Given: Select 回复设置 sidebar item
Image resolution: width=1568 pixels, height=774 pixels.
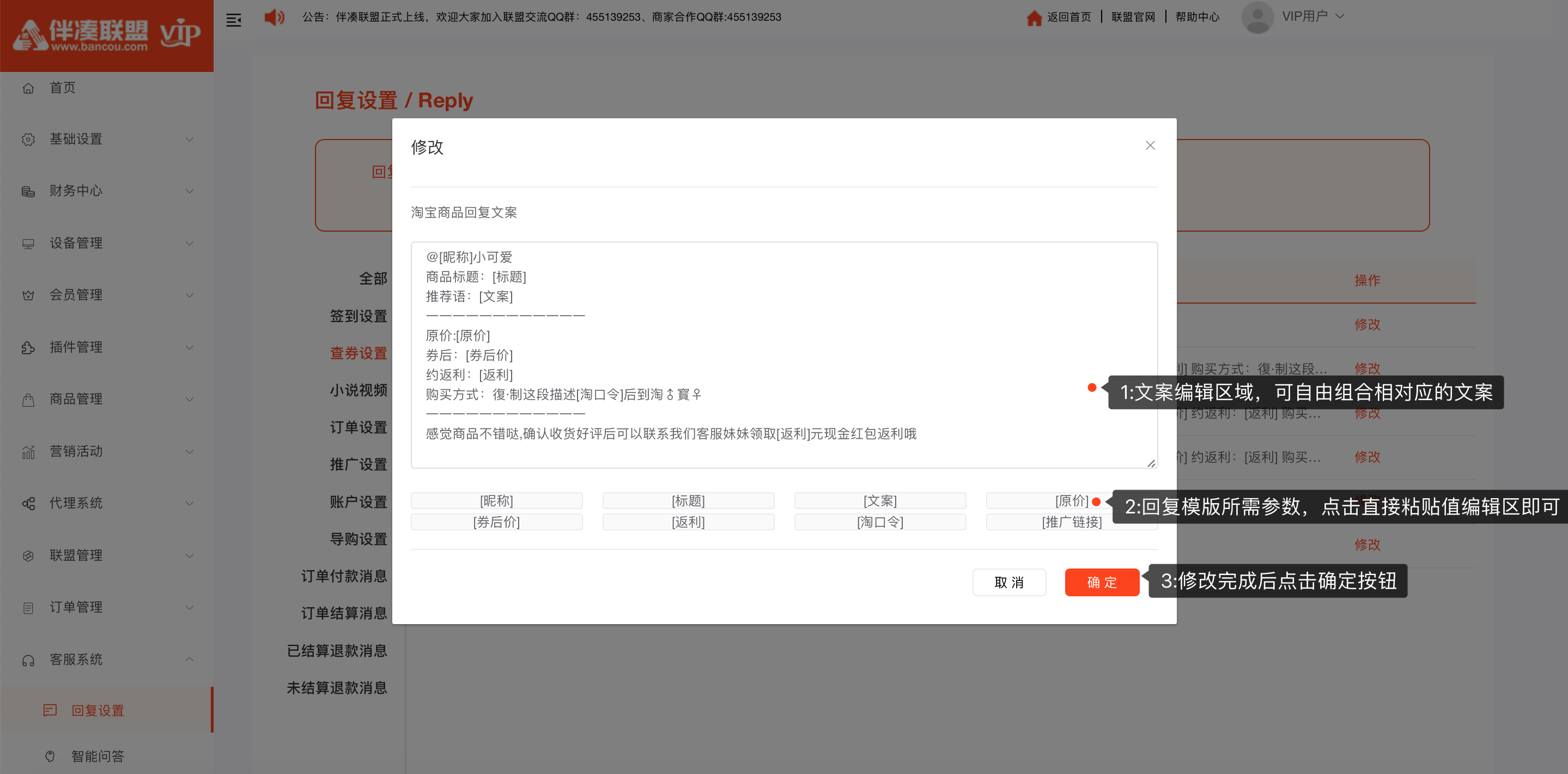Looking at the screenshot, I should tap(107, 711).
